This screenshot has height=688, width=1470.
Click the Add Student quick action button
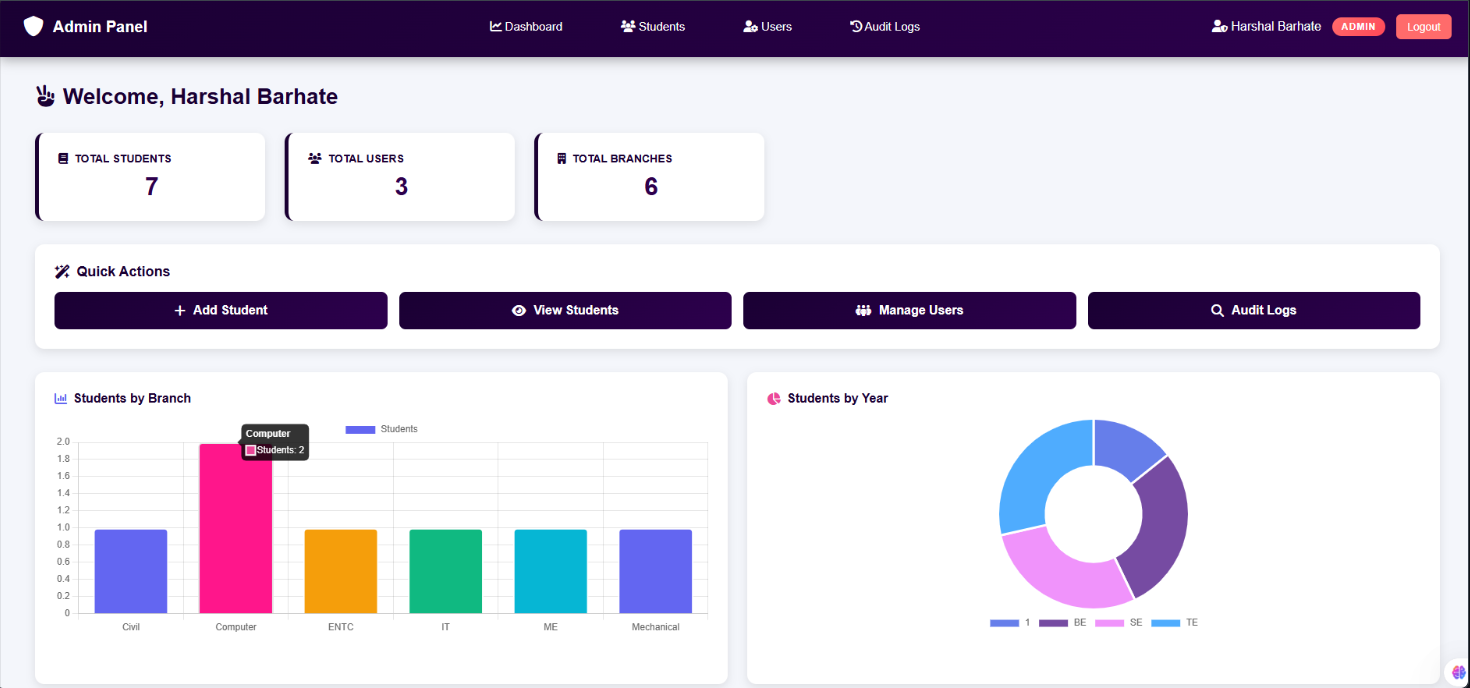pos(220,310)
